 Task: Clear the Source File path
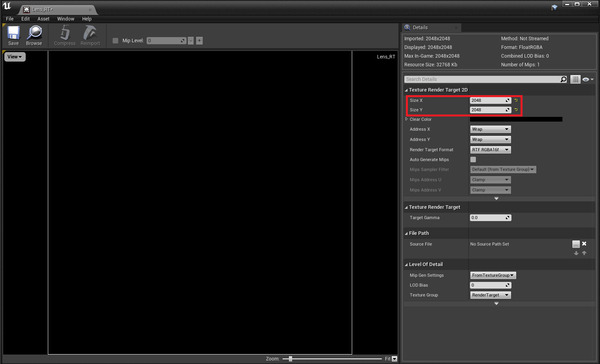click(x=584, y=243)
